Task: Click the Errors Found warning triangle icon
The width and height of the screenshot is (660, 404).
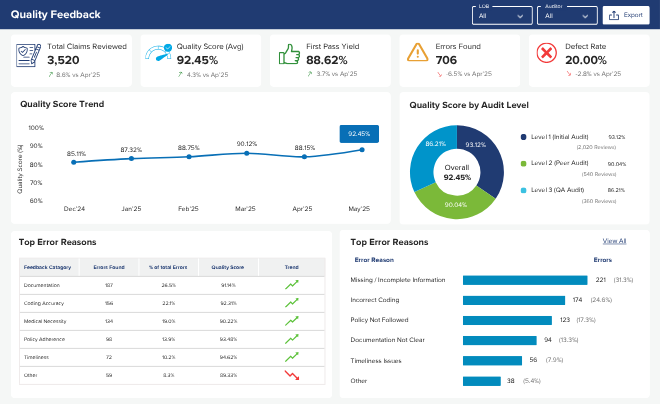Action: (x=418, y=53)
